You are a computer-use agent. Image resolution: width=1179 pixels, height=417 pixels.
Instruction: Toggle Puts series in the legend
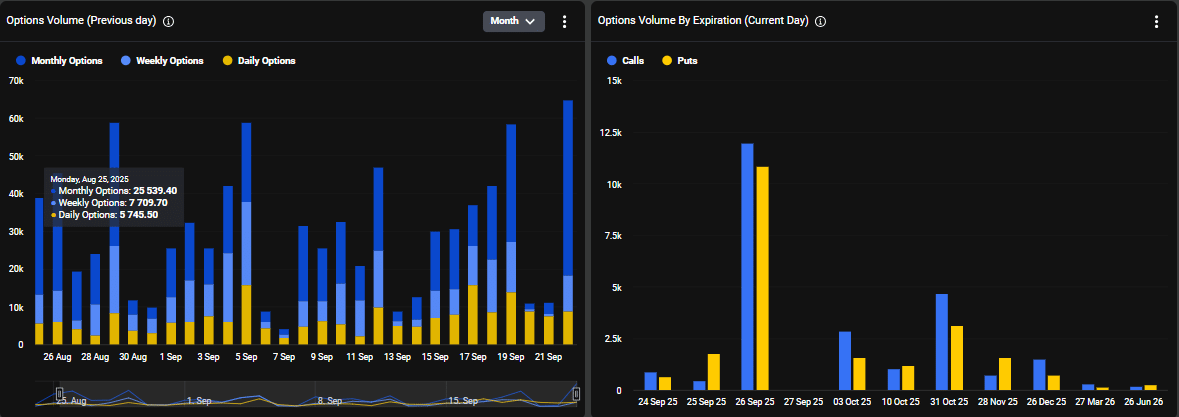click(x=678, y=61)
